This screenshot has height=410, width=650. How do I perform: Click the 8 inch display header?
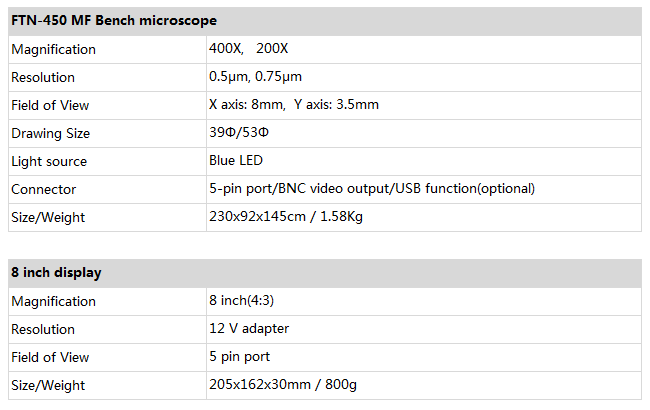56,272
